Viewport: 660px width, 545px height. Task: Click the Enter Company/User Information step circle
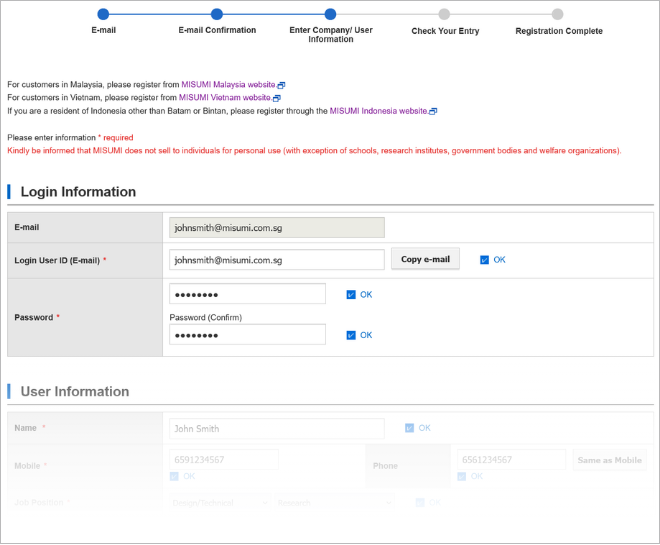330,14
